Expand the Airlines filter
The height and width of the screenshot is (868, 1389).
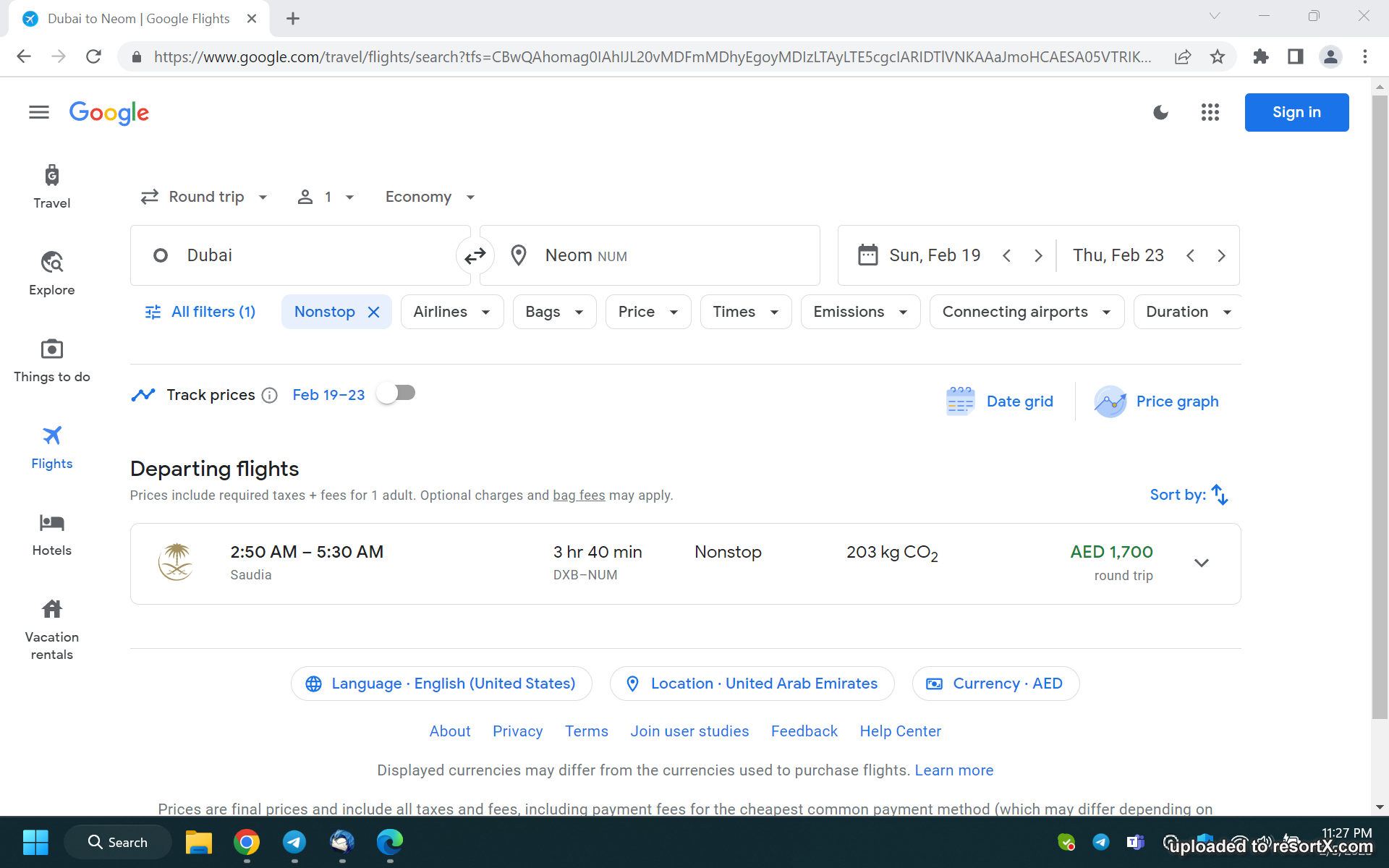pos(452,312)
